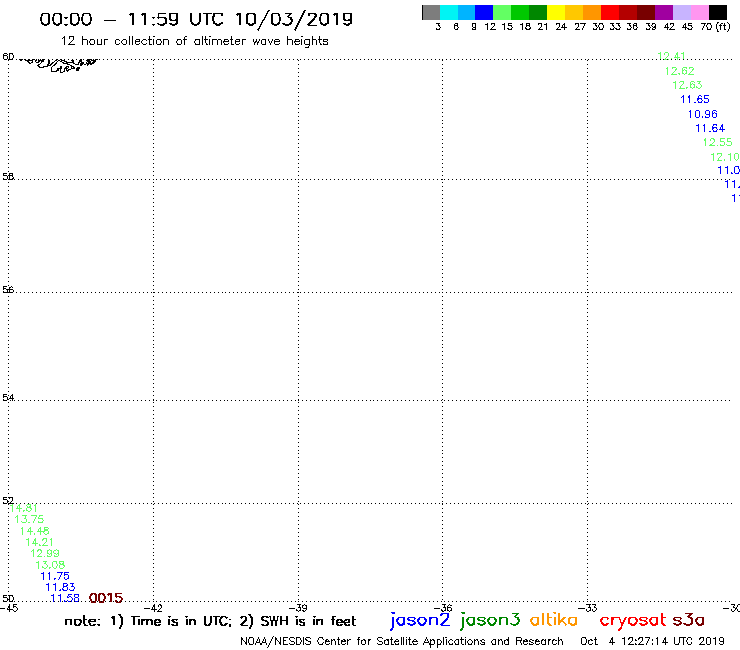
Task: Select the orange altika legend label
Action: click(x=553, y=619)
